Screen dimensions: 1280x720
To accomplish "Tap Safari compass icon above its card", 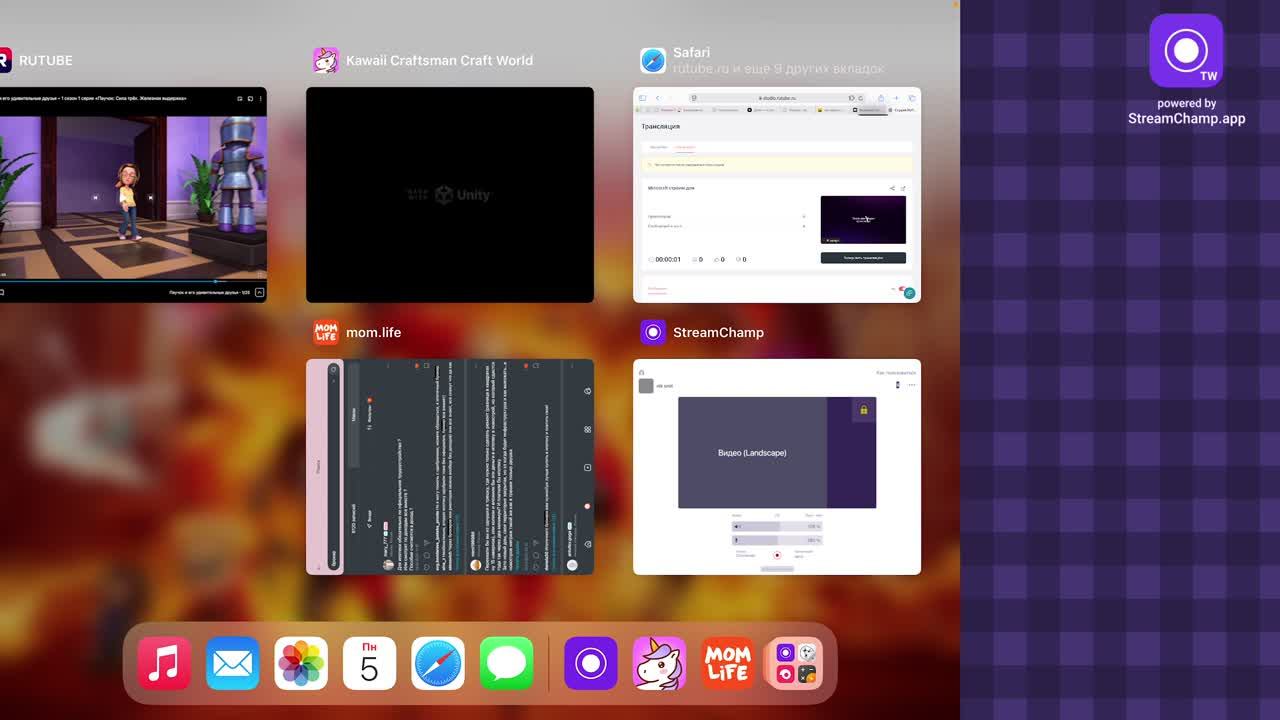I will (x=653, y=60).
